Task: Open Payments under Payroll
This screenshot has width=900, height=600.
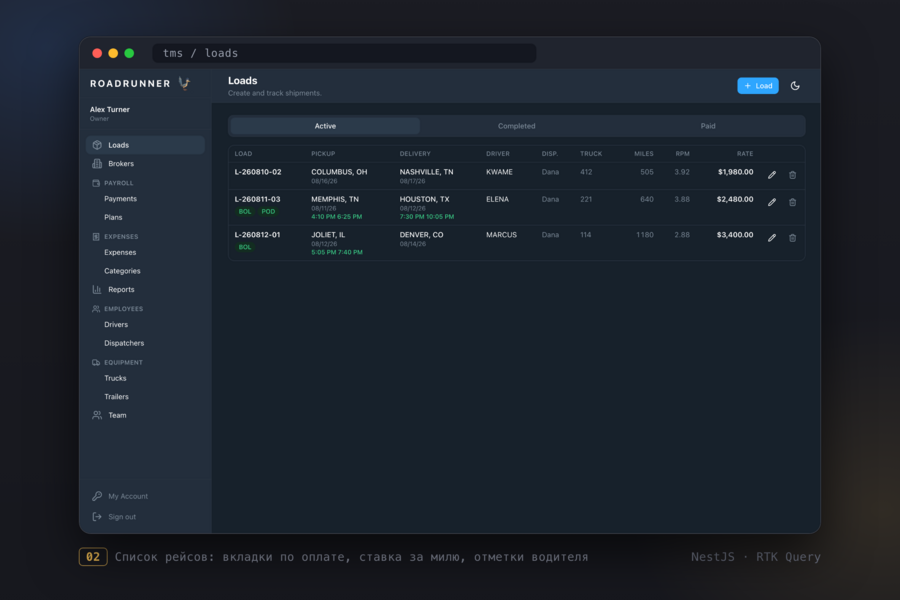Action: pos(121,199)
